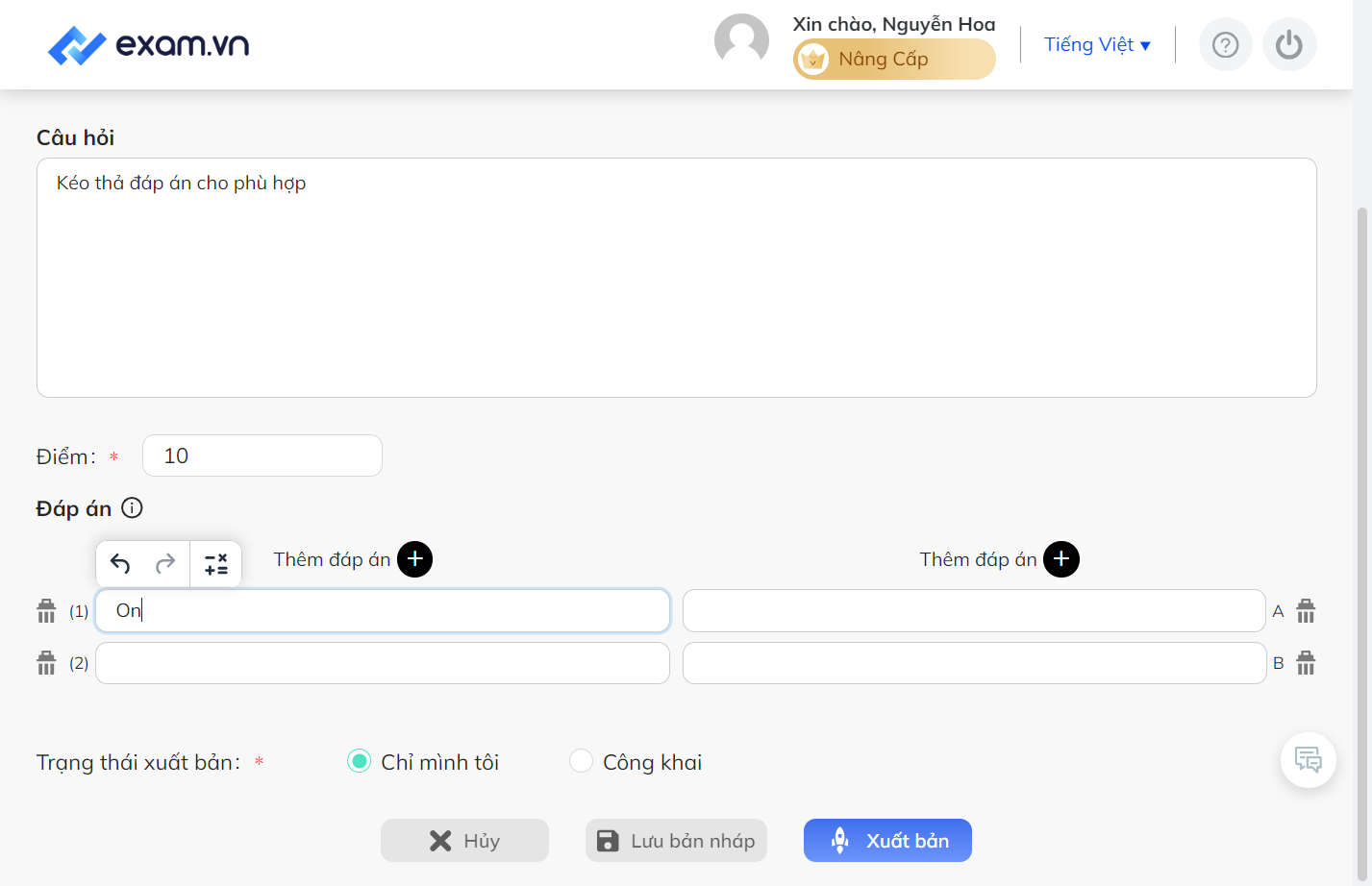Click the greeting Xin chào, Nguyễn Hoa
The height and width of the screenshot is (886, 1372).
[894, 24]
